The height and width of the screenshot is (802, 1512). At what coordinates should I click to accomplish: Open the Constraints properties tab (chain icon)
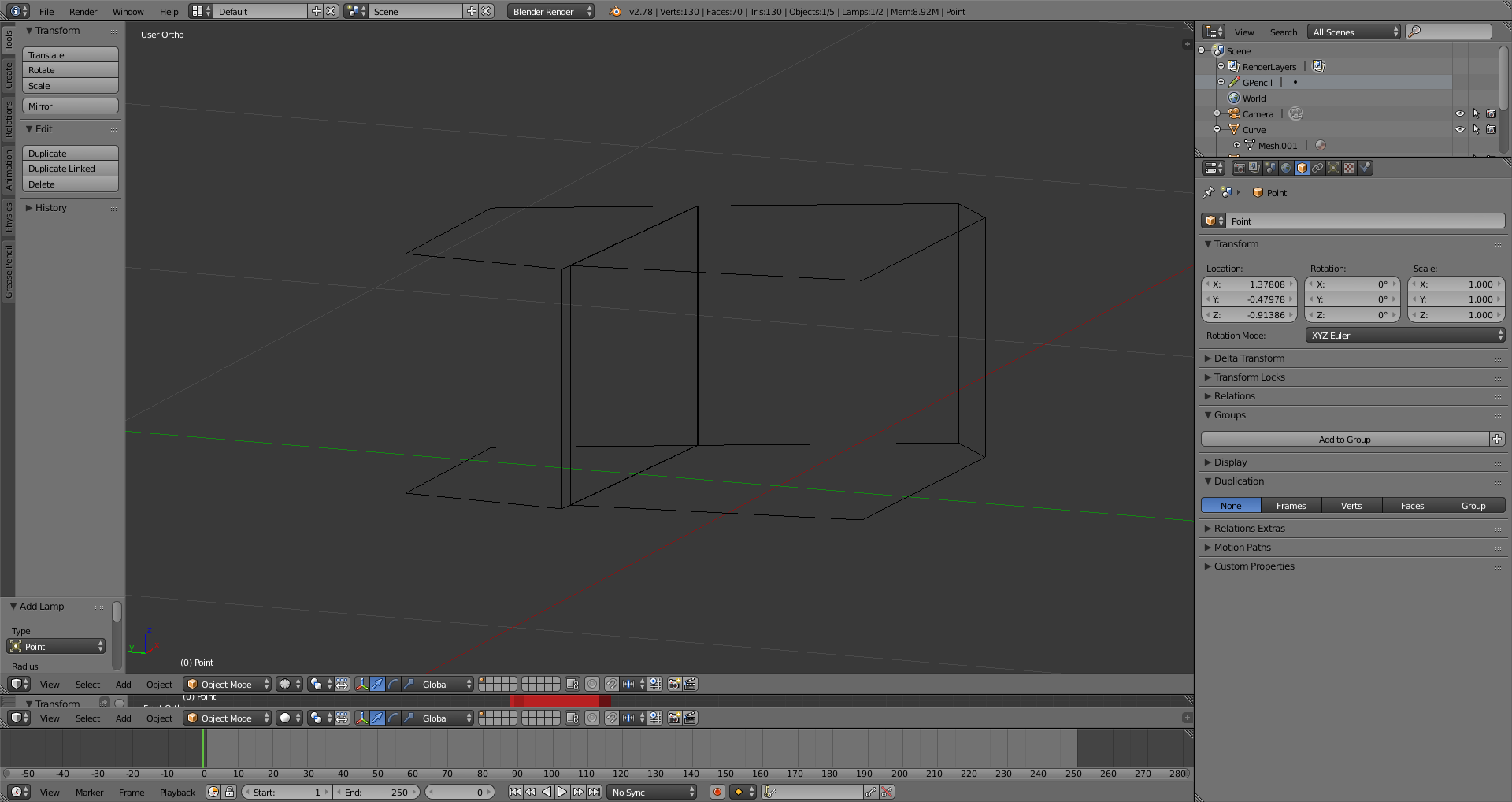(x=1317, y=168)
